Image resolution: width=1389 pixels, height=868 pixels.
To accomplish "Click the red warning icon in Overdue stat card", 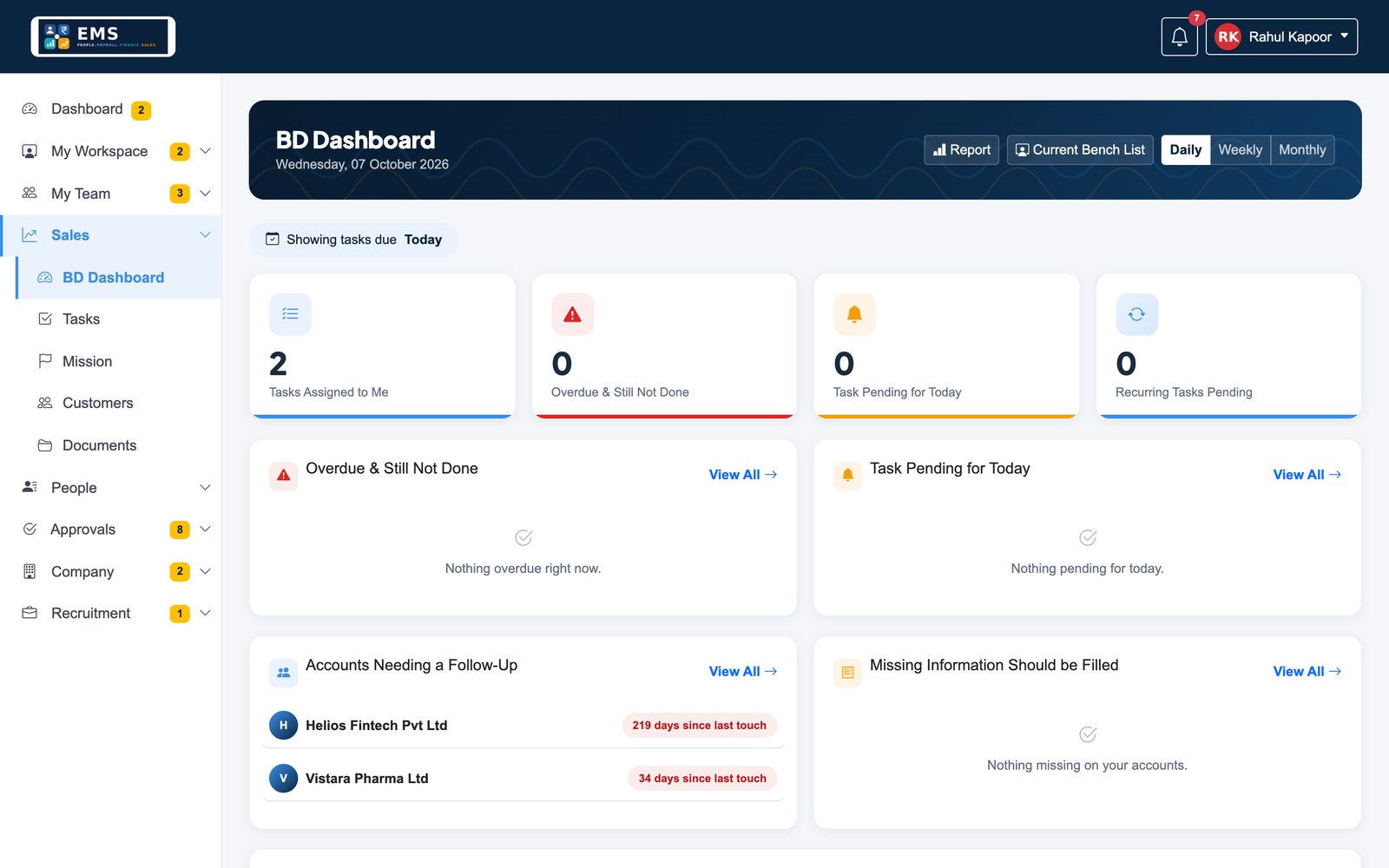I will [572, 314].
